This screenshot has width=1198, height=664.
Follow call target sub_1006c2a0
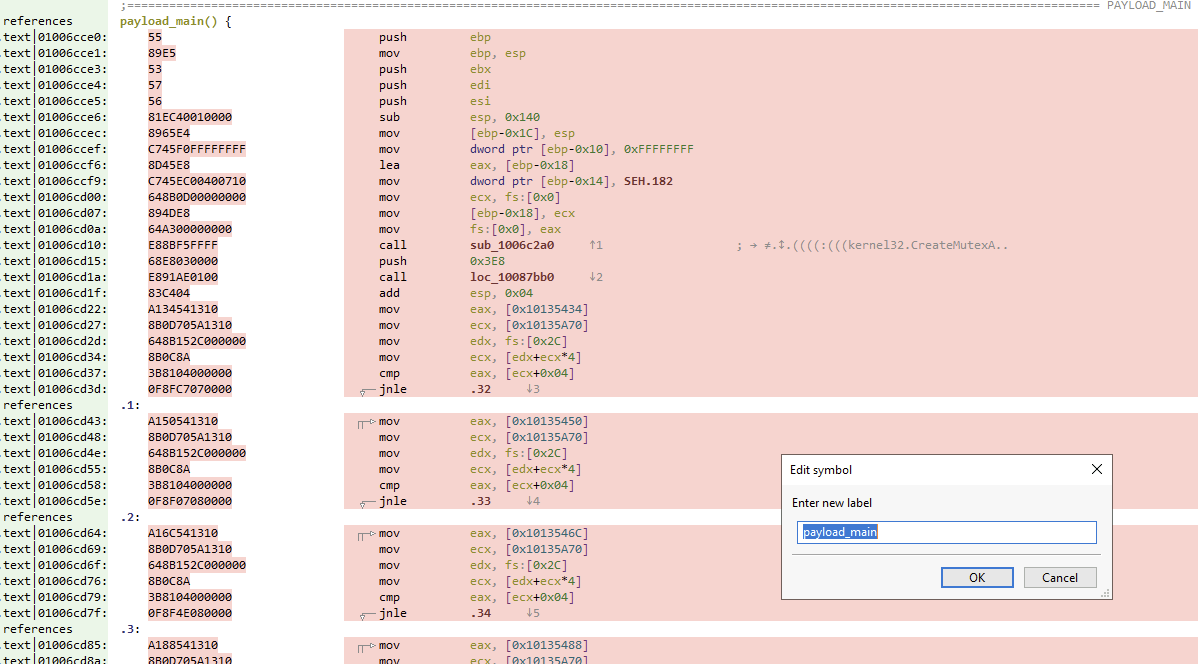[511, 245]
